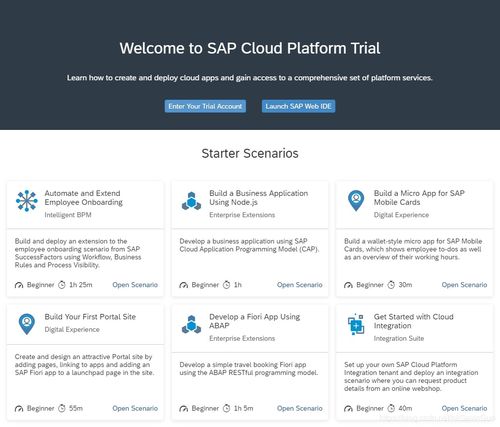Click the SAP Mobile Cards location pin icon
The height and width of the screenshot is (427, 500).
point(356,201)
